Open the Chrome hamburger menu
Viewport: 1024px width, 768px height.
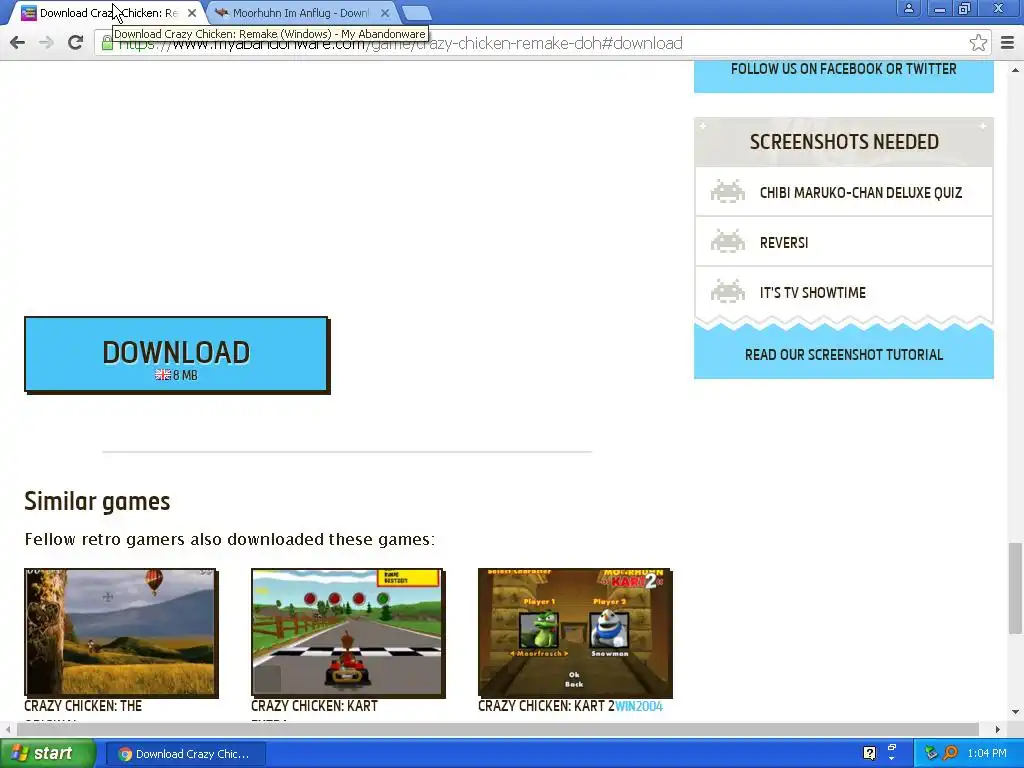[1008, 43]
